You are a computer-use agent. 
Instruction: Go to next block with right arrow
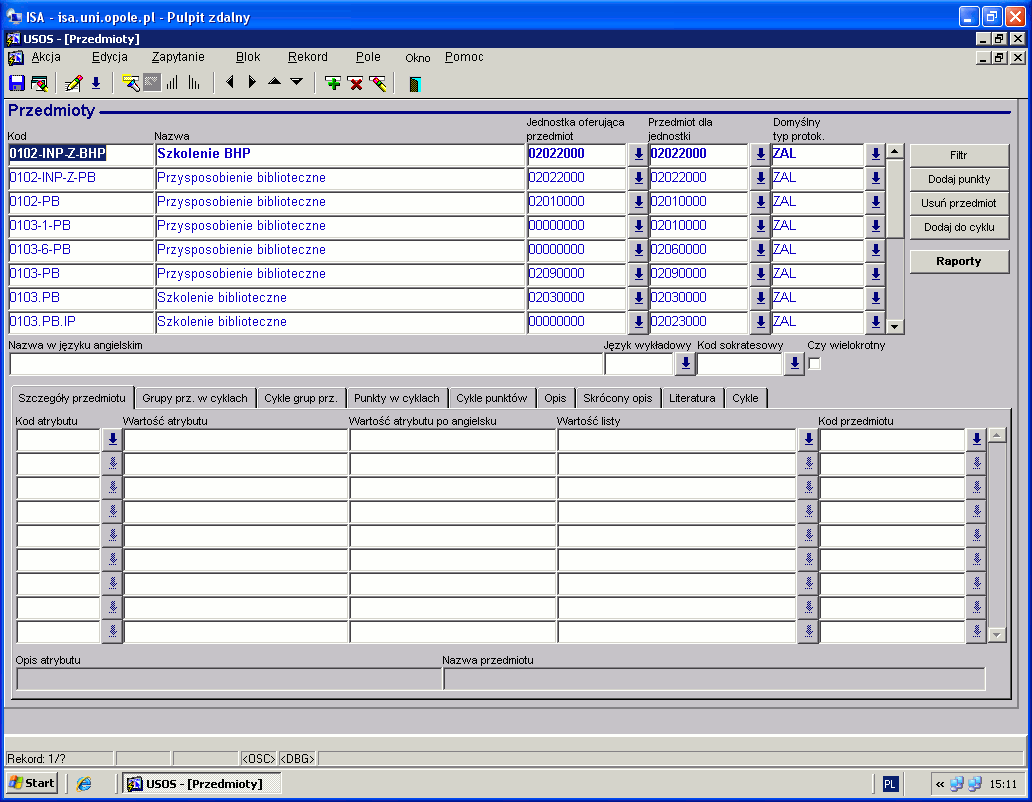coord(252,82)
